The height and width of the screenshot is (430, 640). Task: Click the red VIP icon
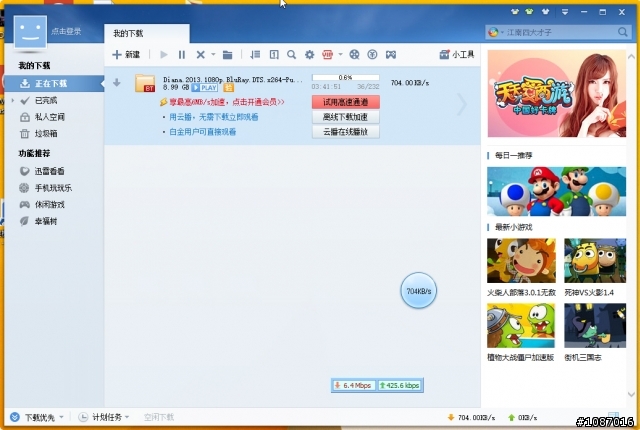[327, 54]
